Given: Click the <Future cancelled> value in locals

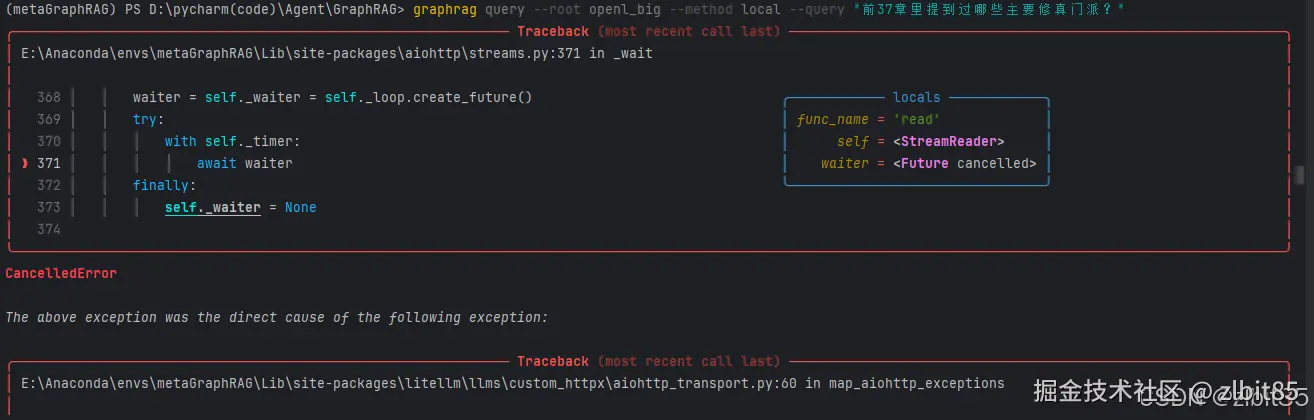Looking at the screenshot, I should click(x=964, y=163).
